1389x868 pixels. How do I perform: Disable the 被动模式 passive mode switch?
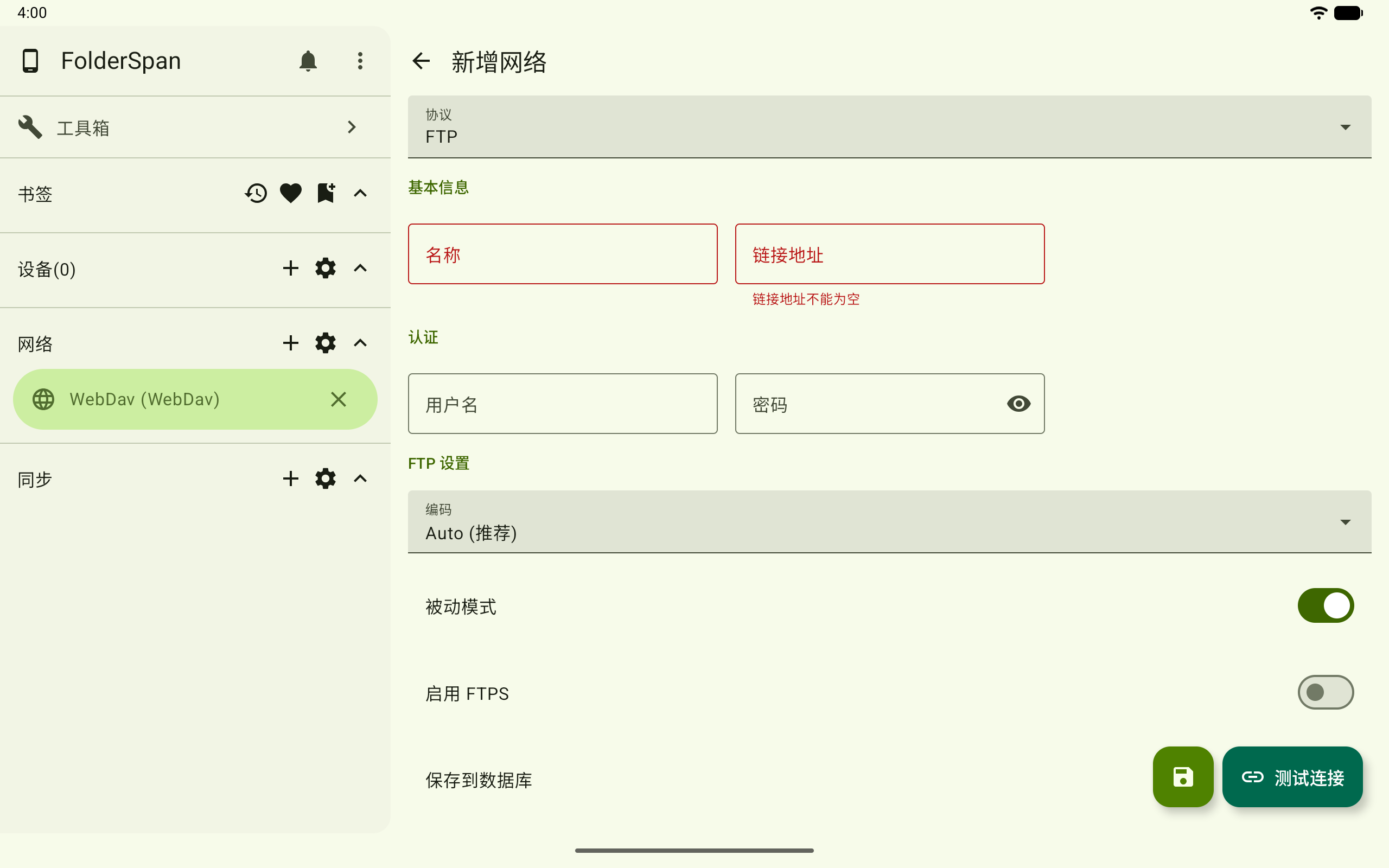[x=1326, y=605]
